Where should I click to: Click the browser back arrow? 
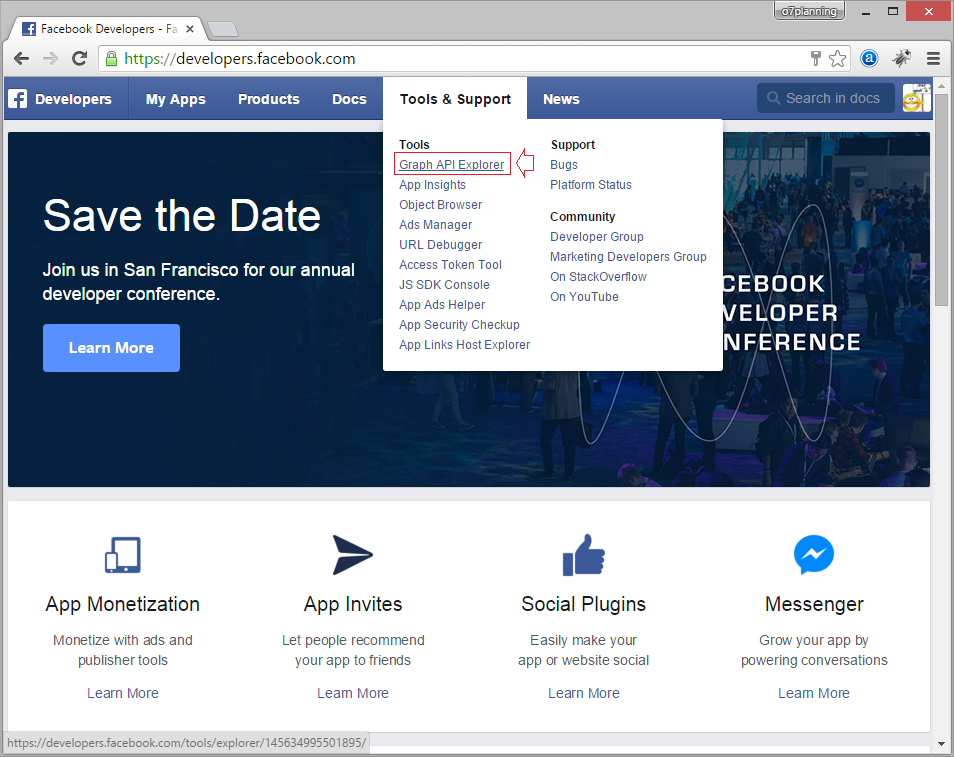[x=21, y=58]
